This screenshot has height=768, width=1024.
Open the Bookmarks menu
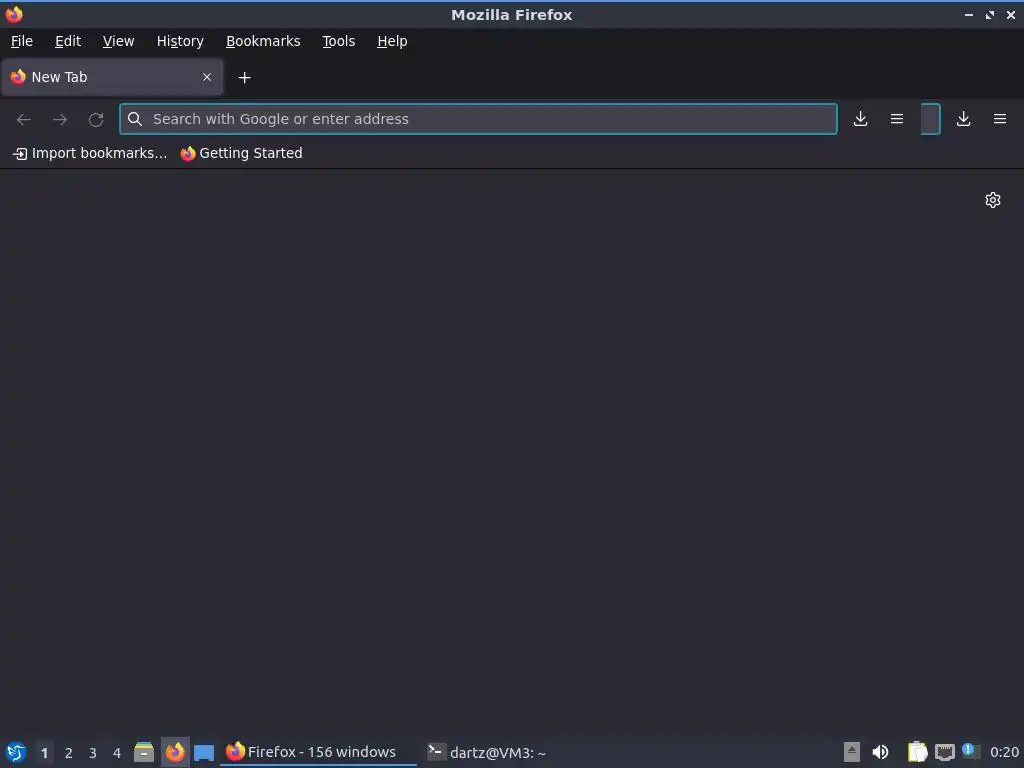[x=263, y=41]
